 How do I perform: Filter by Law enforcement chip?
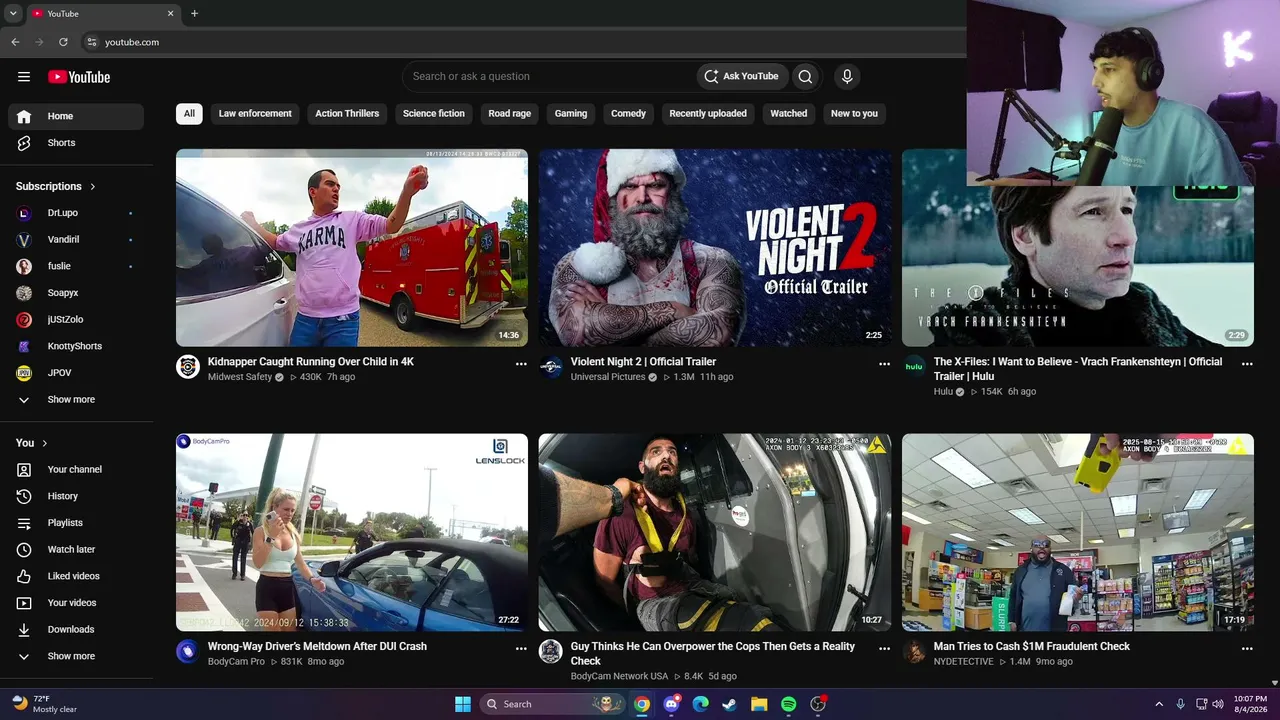(255, 113)
